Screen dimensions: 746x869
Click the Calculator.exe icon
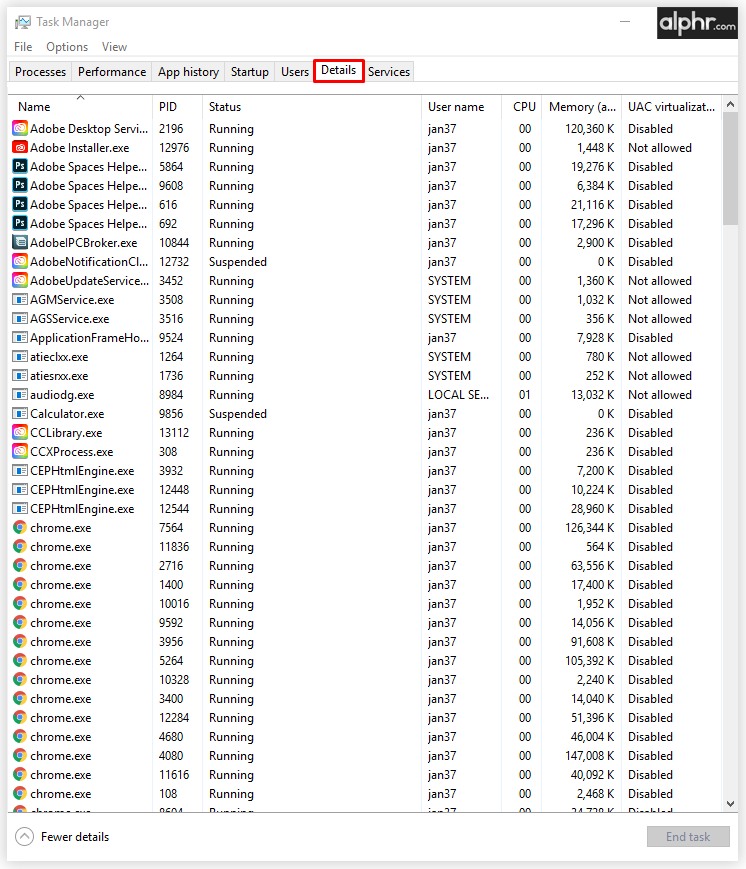pos(20,413)
